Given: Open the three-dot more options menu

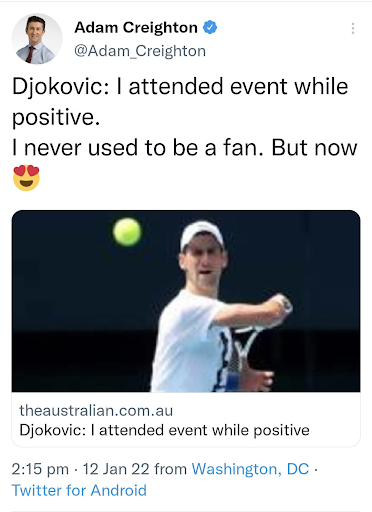Looking at the screenshot, I should (353, 28).
